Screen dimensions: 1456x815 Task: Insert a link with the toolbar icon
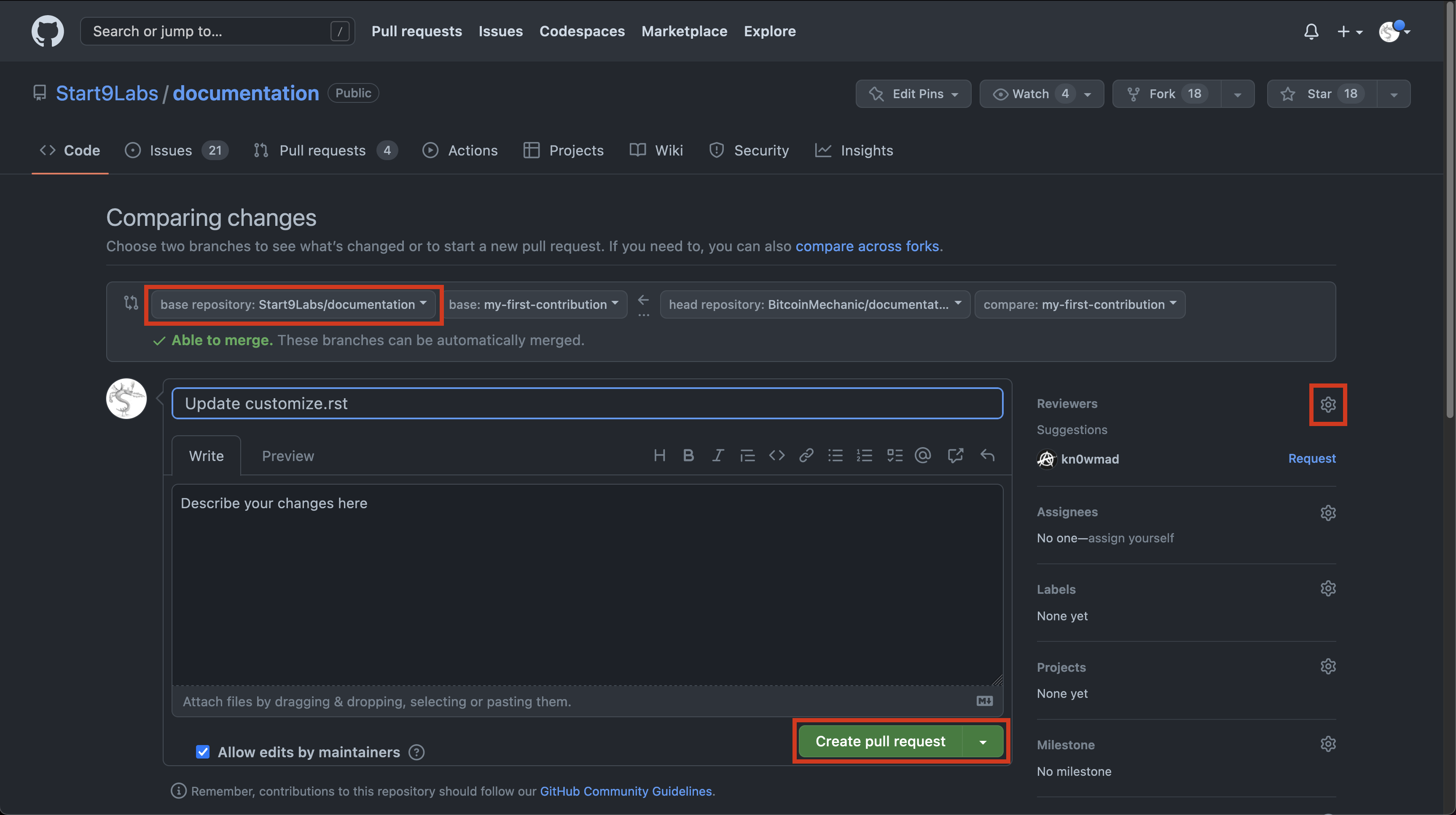pos(806,456)
